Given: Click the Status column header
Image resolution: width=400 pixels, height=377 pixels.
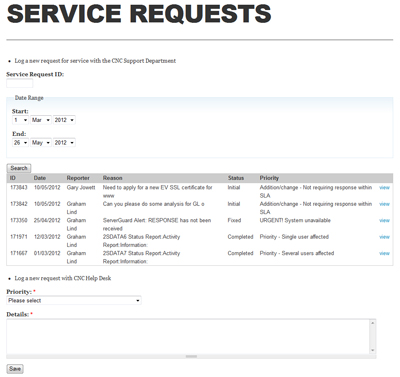Looking at the screenshot, I should pyautogui.click(x=236, y=178).
